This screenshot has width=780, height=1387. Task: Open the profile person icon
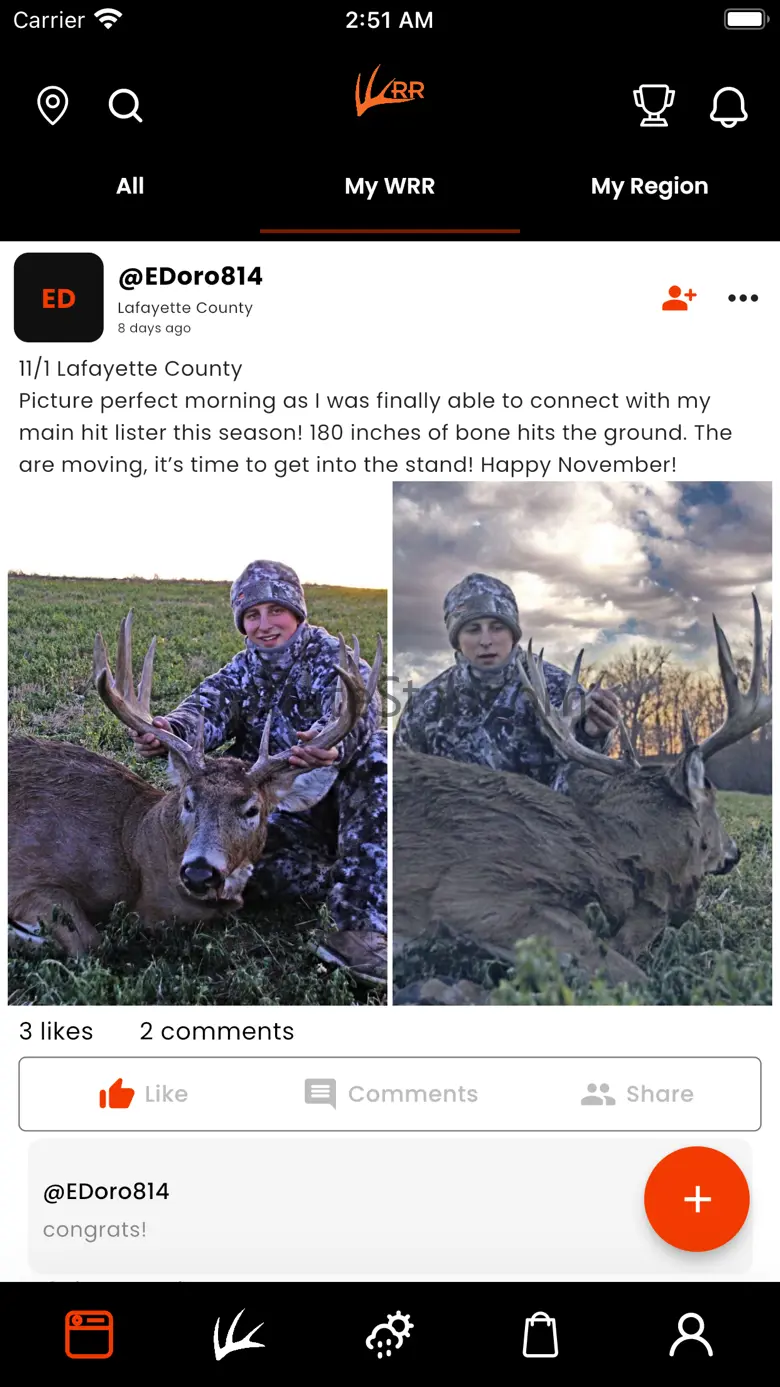point(691,1336)
